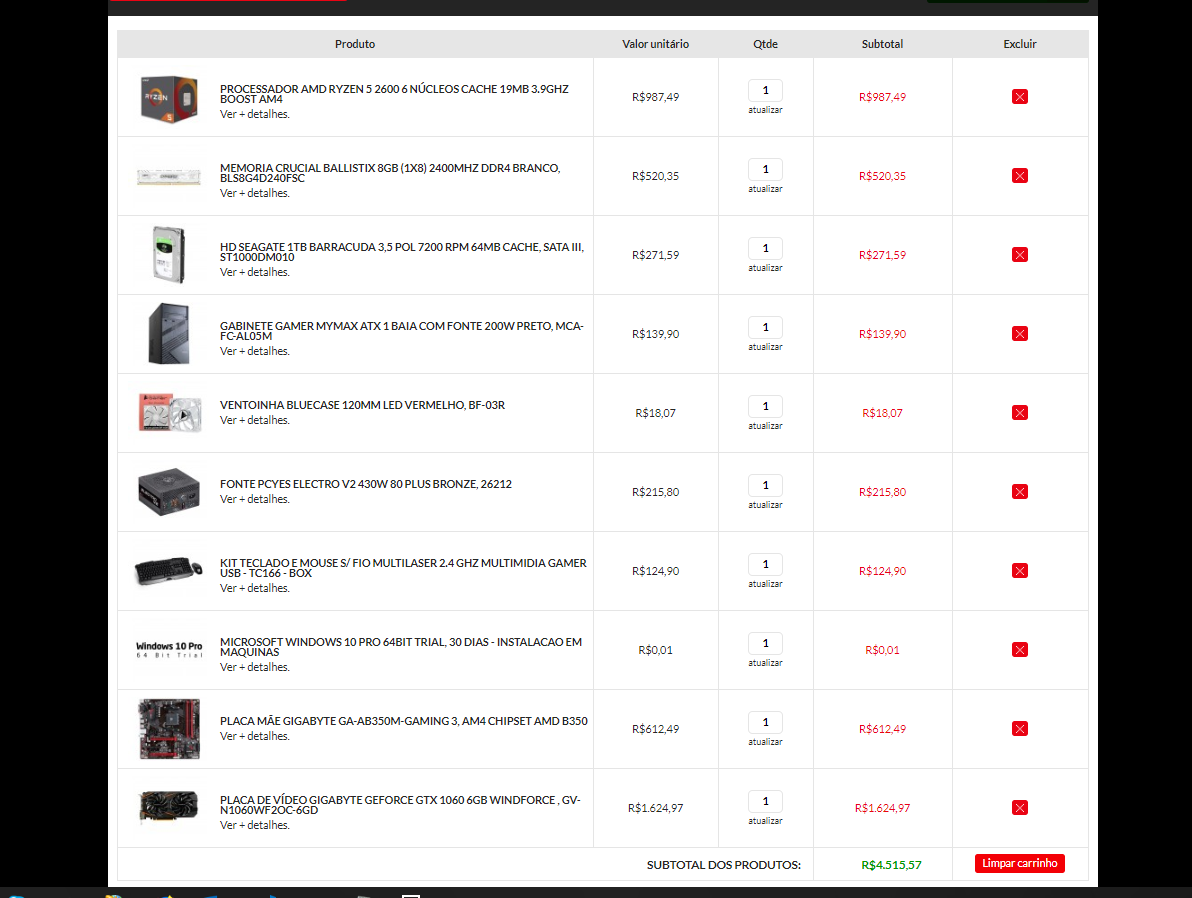Delete the Windows 10 Pro trial item
Viewport: 1192px width, 898px height.
tap(1019, 650)
